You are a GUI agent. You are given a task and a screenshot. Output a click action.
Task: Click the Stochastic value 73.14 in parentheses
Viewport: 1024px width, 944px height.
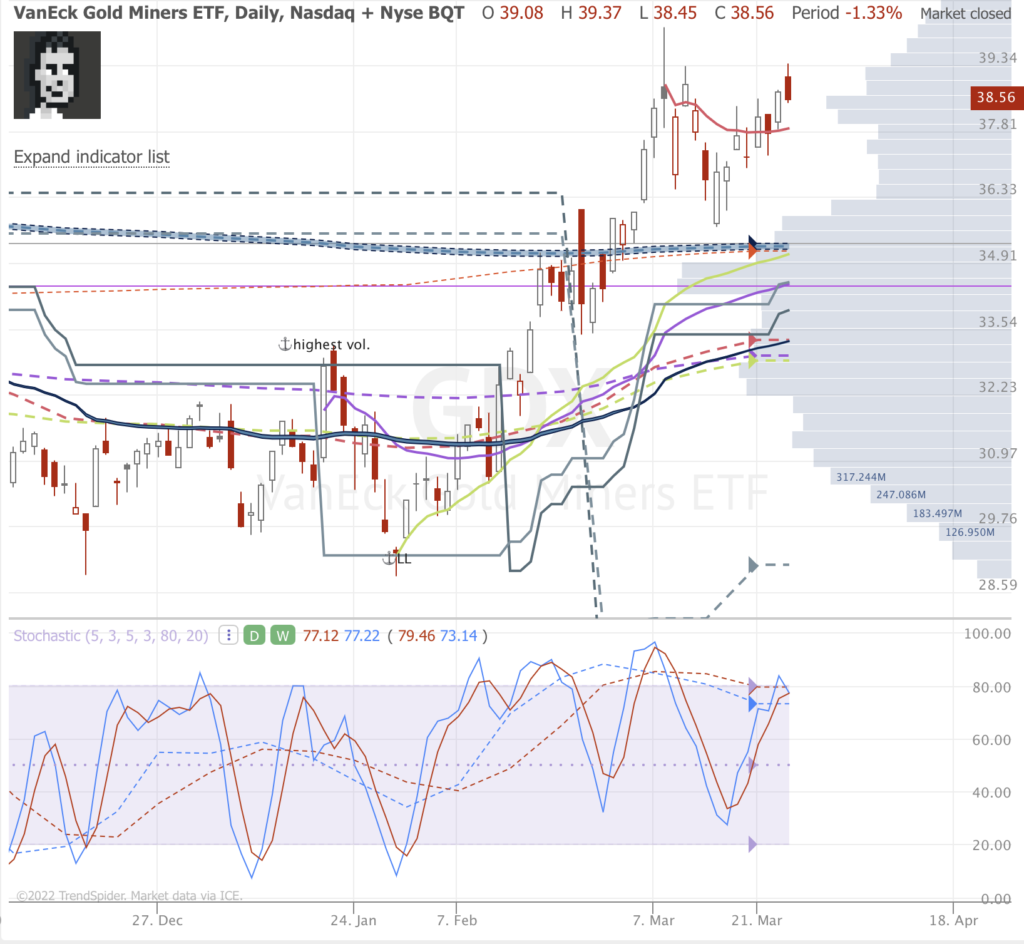click(x=458, y=636)
